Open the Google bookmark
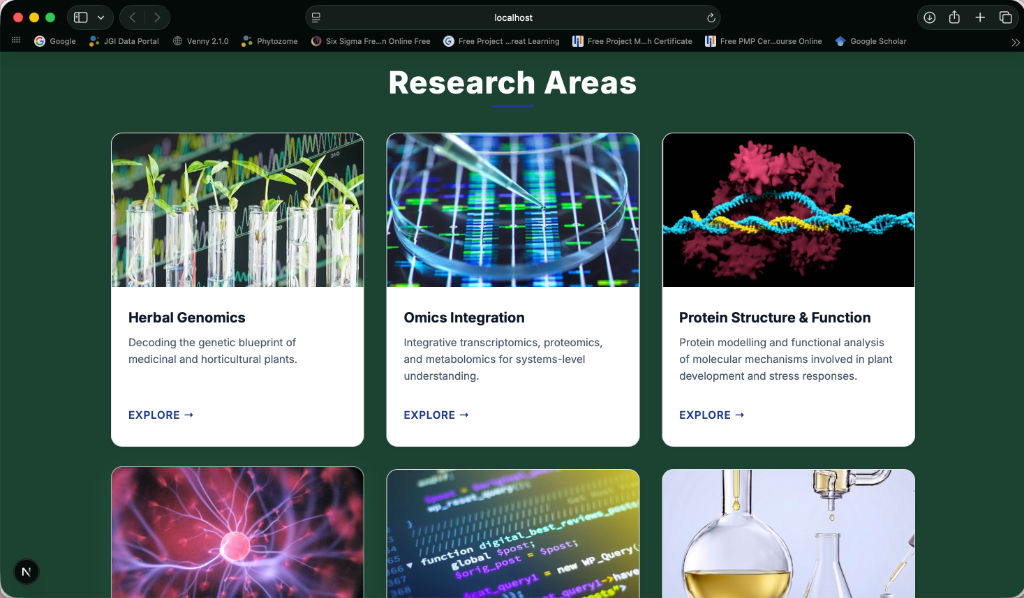1024x598 pixels. (x=55, y=41)
